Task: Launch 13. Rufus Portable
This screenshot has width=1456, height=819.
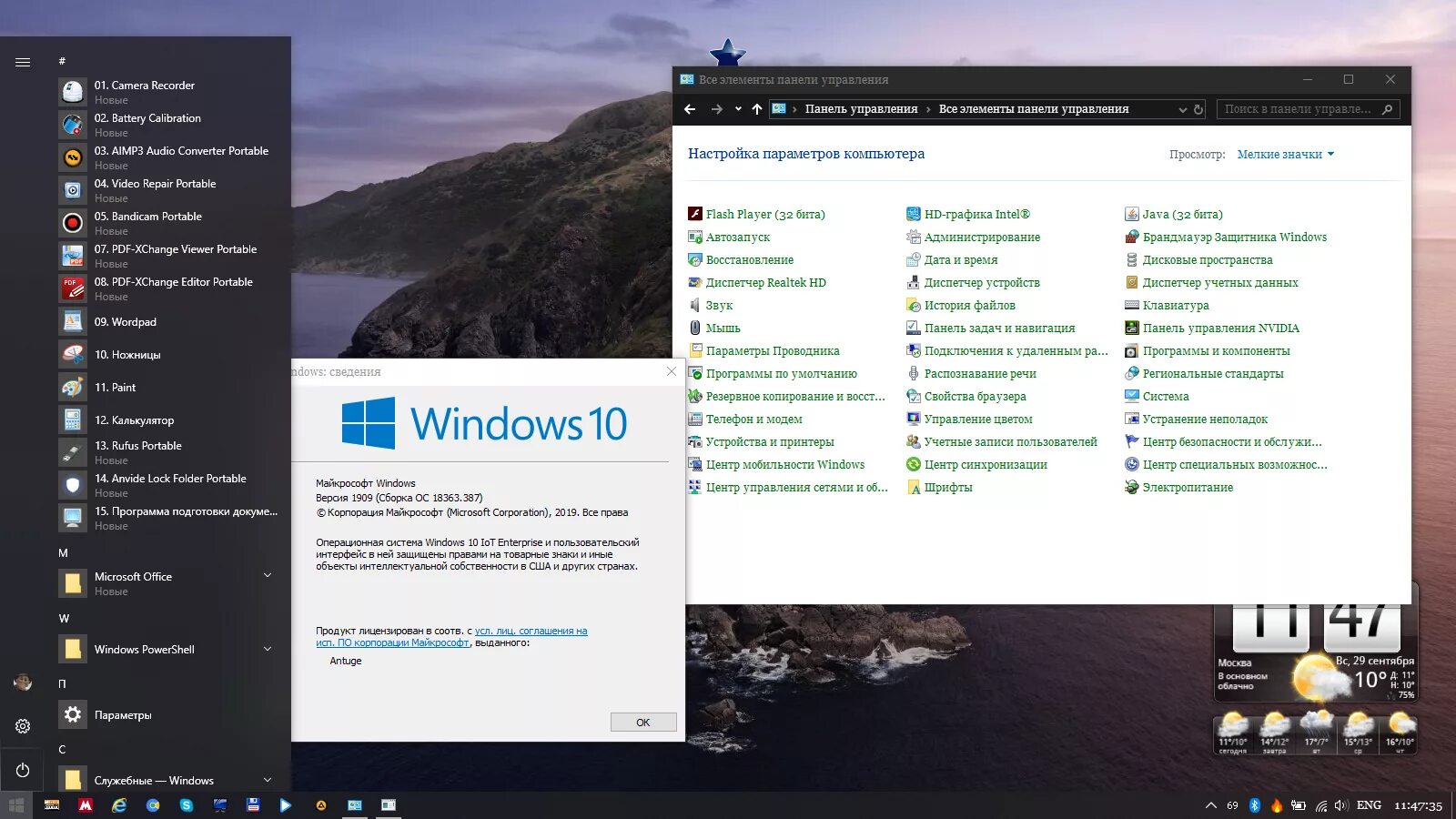Action: pyautogui.click(x=171, y=452)
